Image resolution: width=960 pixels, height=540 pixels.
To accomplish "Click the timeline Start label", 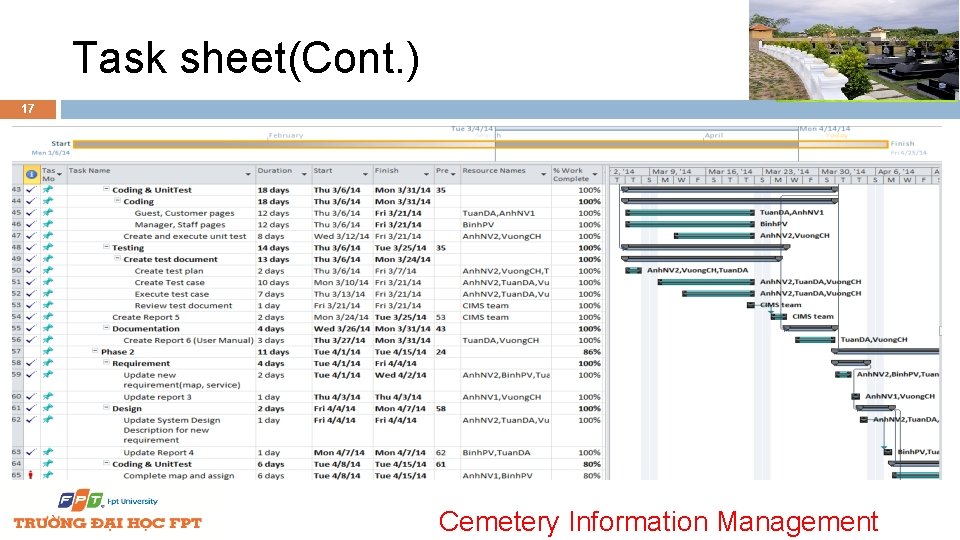I will point(61,143).
